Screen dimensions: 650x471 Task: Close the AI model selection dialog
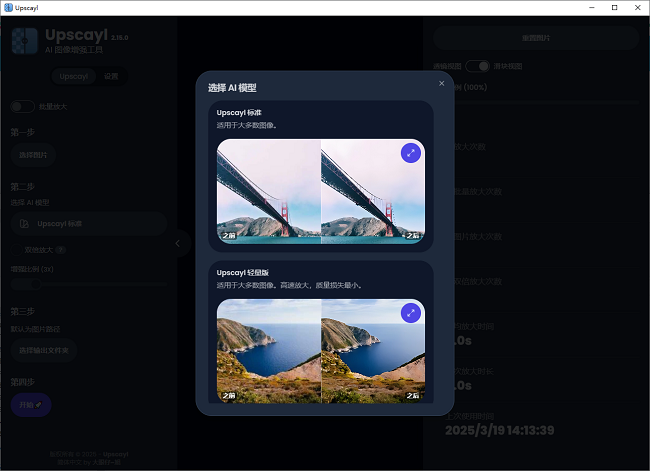coord(441,83)
